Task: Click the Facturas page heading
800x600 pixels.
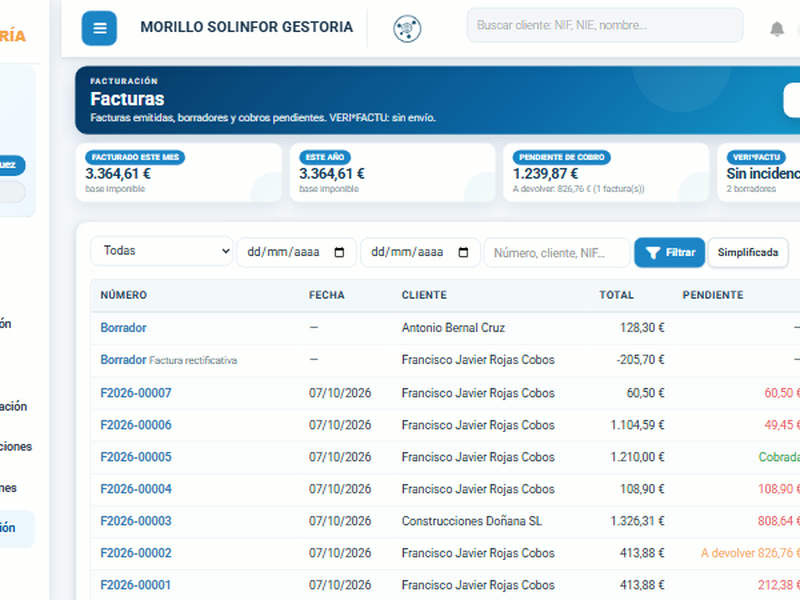Action: pos(127,98)
